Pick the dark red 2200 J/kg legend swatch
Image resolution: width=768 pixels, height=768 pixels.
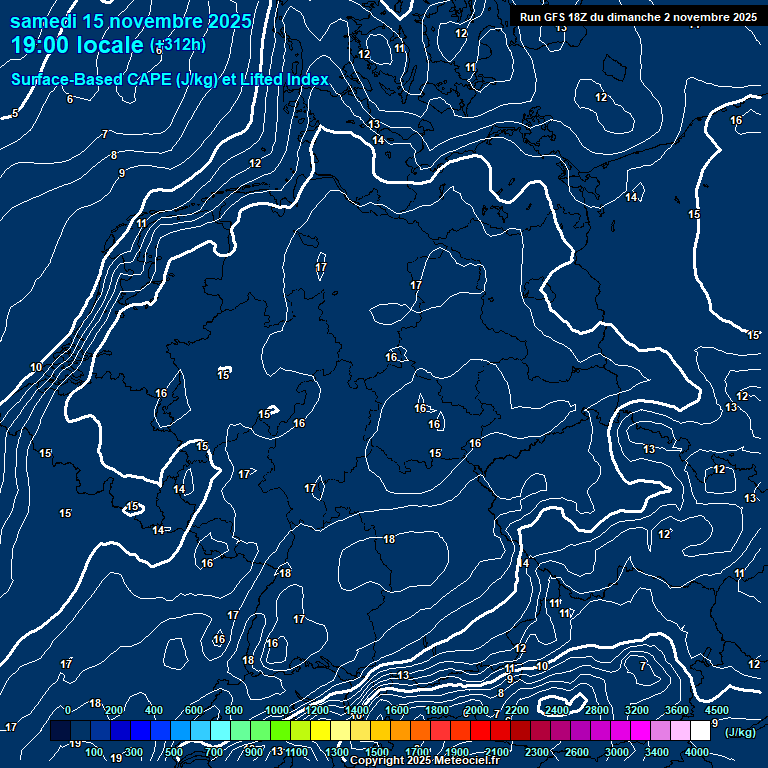520,730
